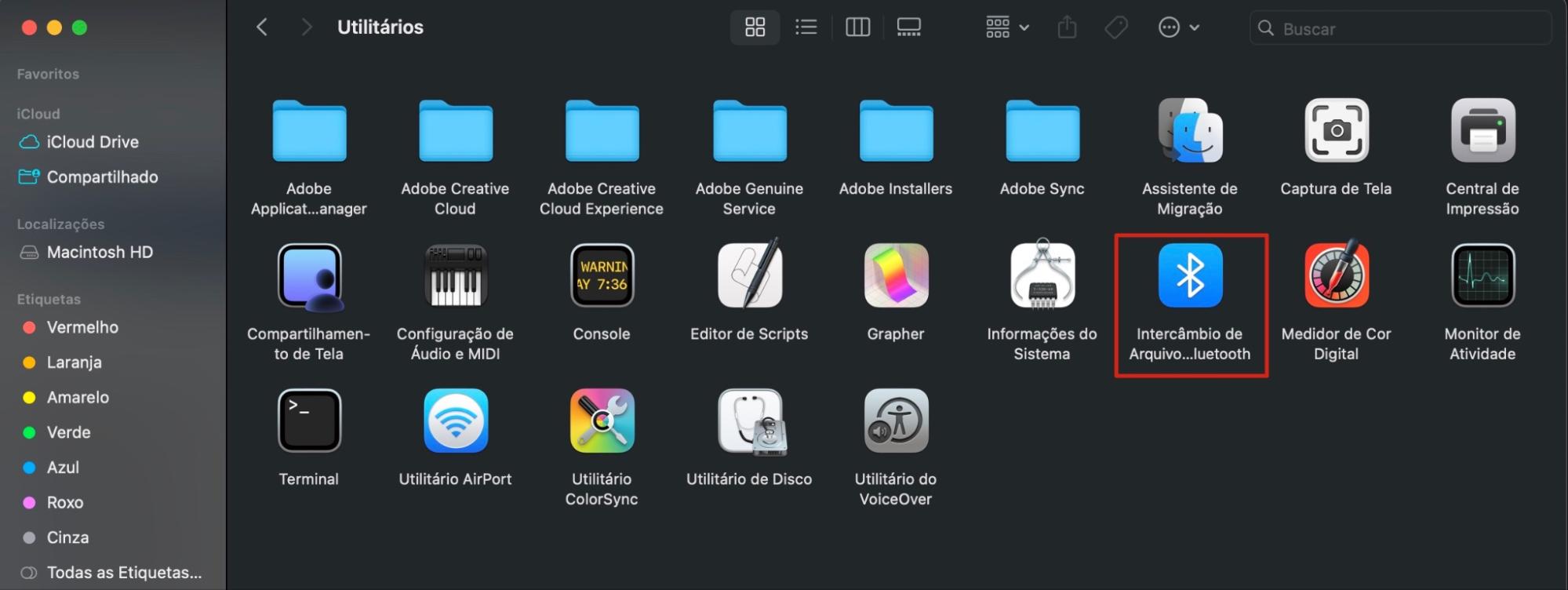Open the group-by dropdown in toolbar
Image resolution: width=1568 pixels, height=590 pixels.
click(x=1007, y=27)
